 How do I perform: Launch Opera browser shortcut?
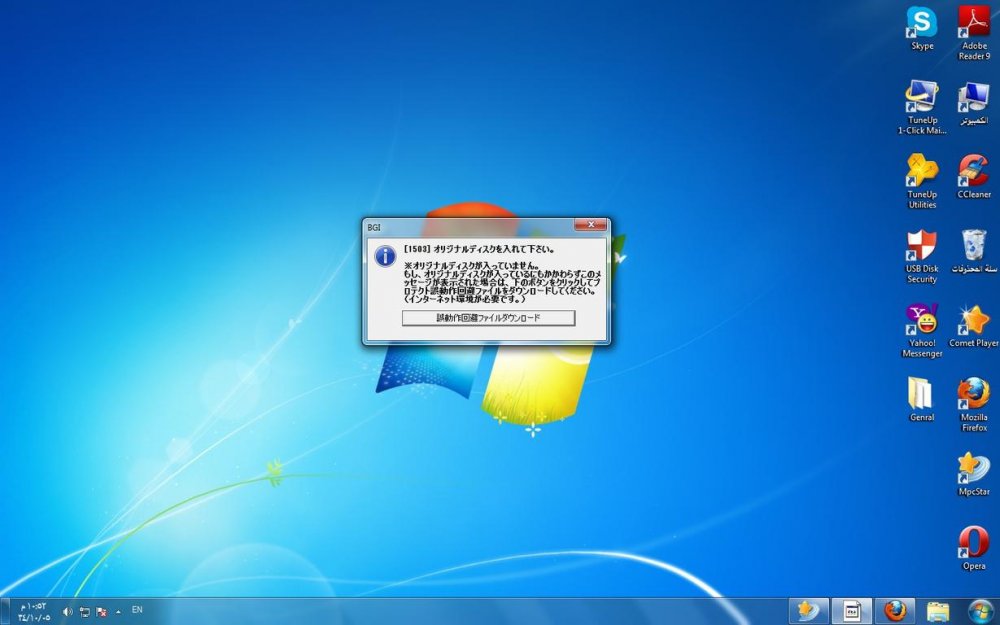[x=973, y=543]
